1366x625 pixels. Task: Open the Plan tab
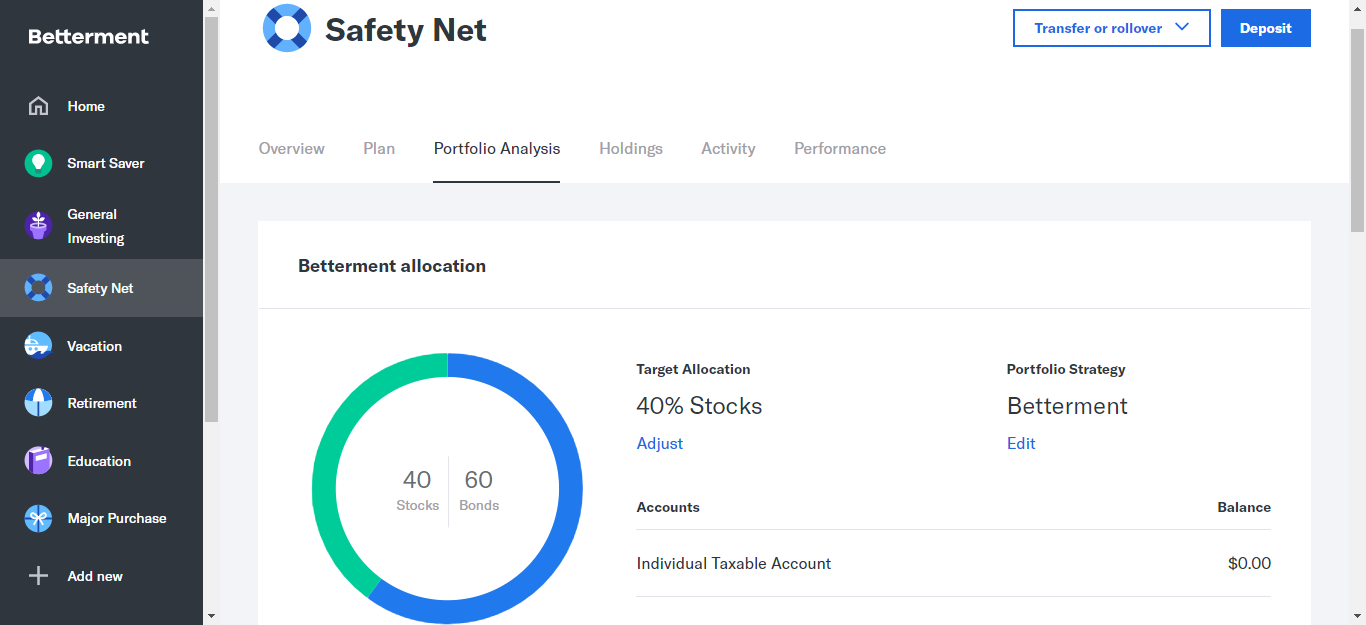point(379,148)
